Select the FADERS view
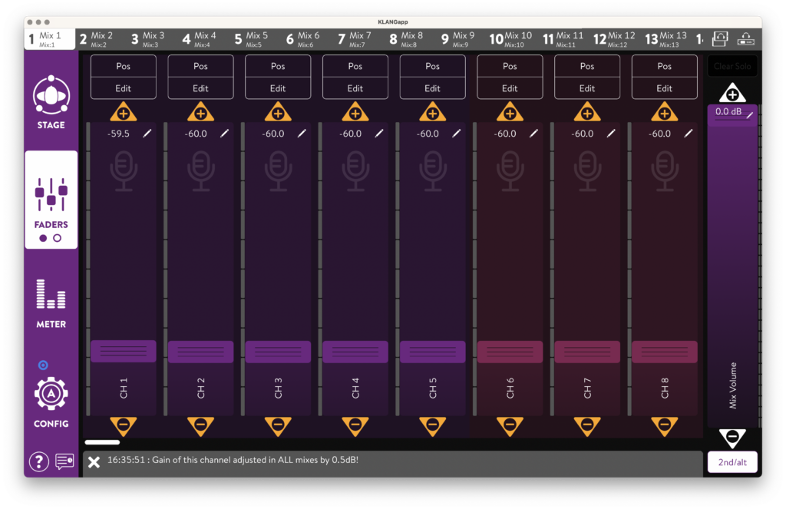 (51, 200)
